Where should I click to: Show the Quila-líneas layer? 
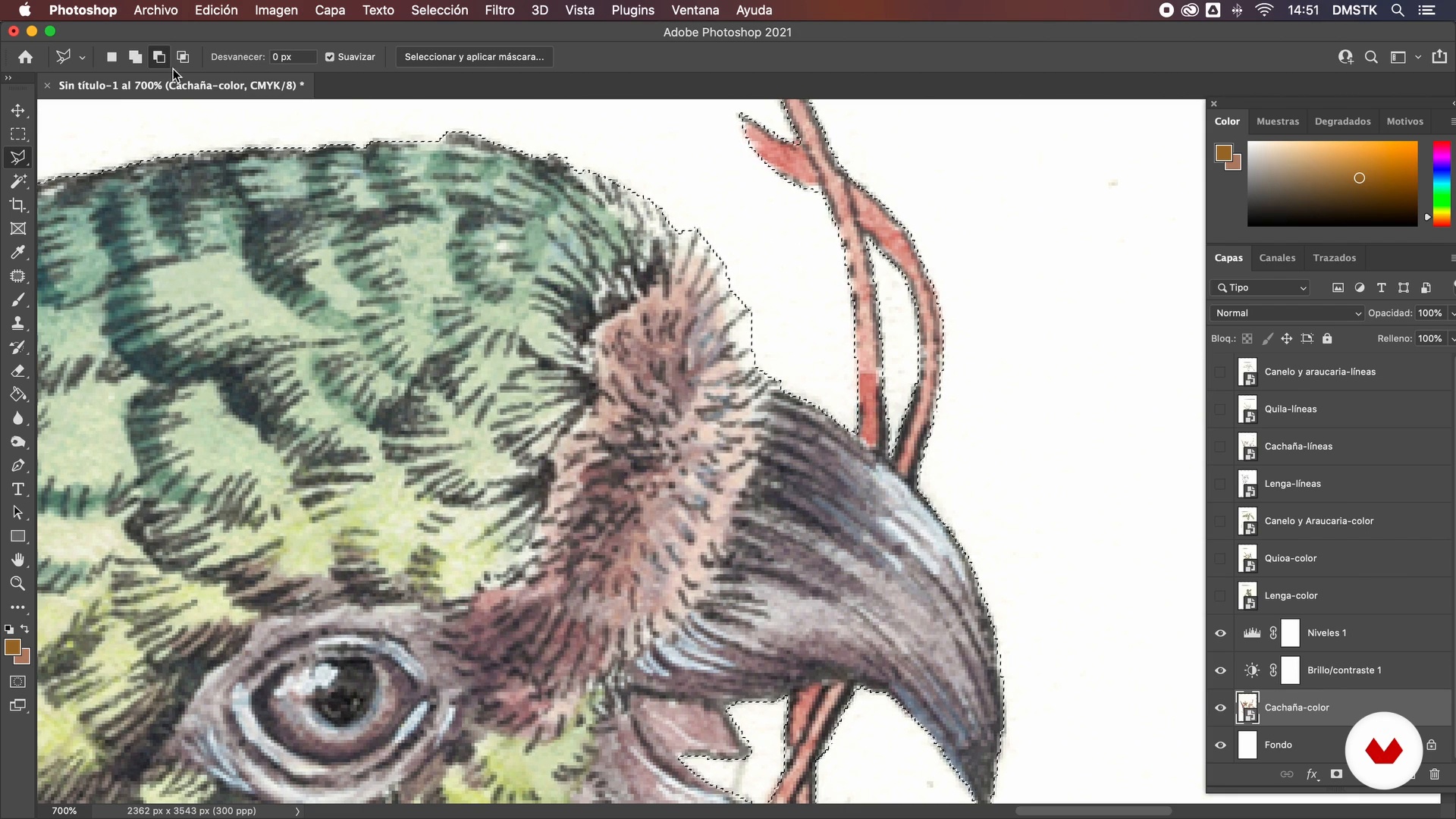pyautogui.click(x=1220, y=409)
